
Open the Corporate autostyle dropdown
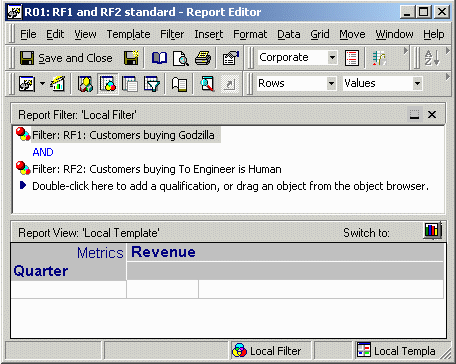332,57
